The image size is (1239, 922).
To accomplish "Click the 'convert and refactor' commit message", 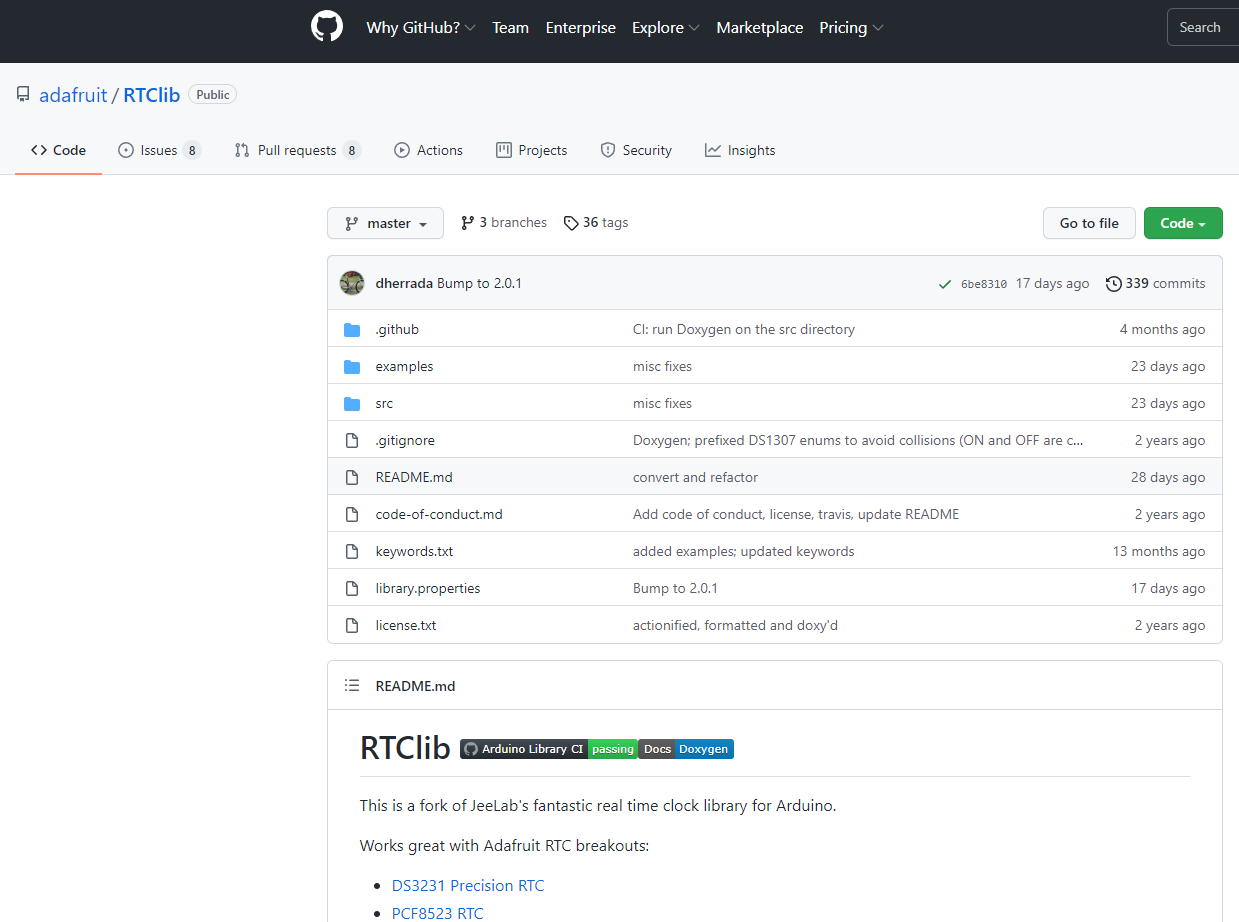I will (695, 478).
